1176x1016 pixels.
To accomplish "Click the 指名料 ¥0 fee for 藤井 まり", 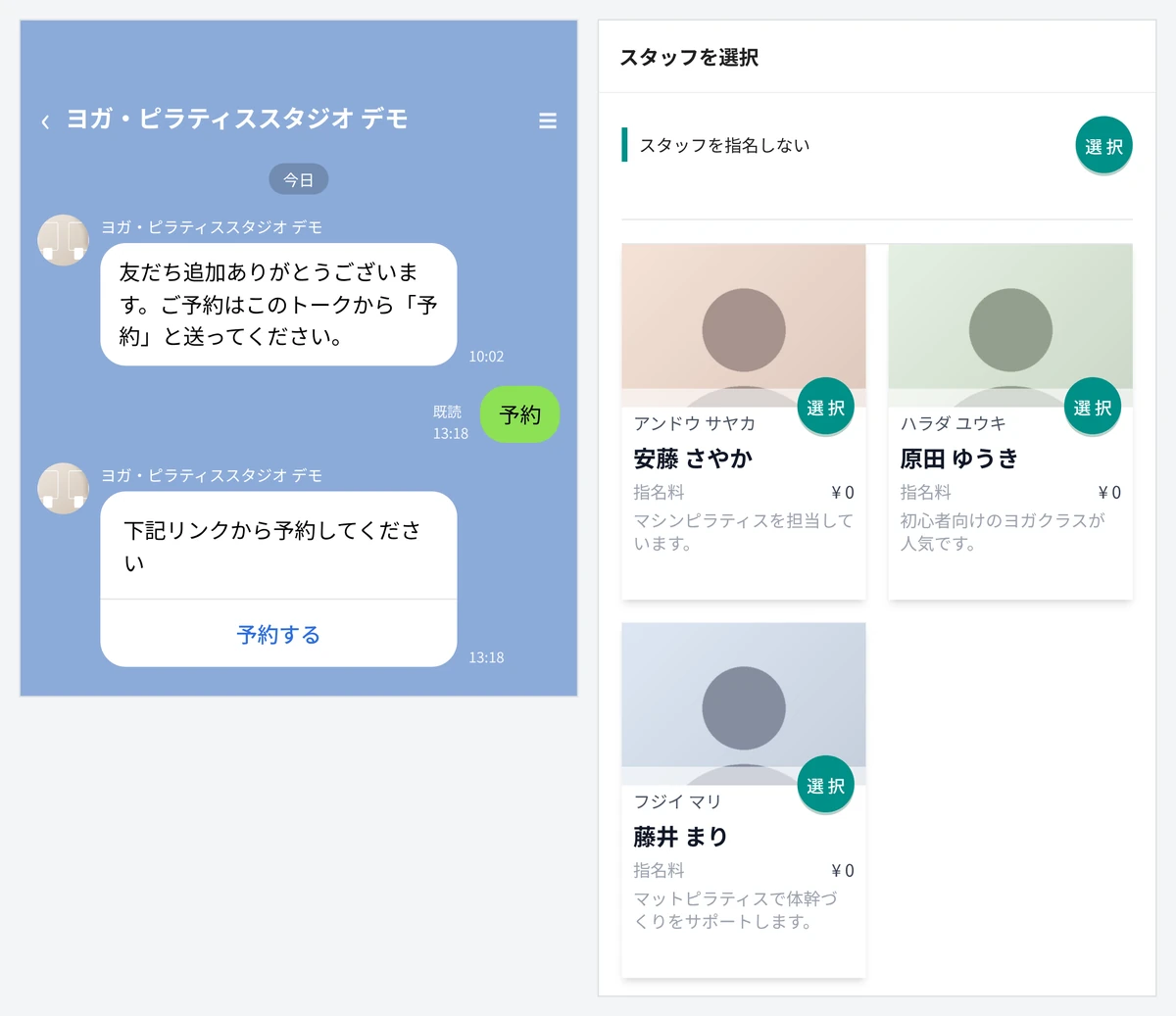I will click(x=744, y=870).
